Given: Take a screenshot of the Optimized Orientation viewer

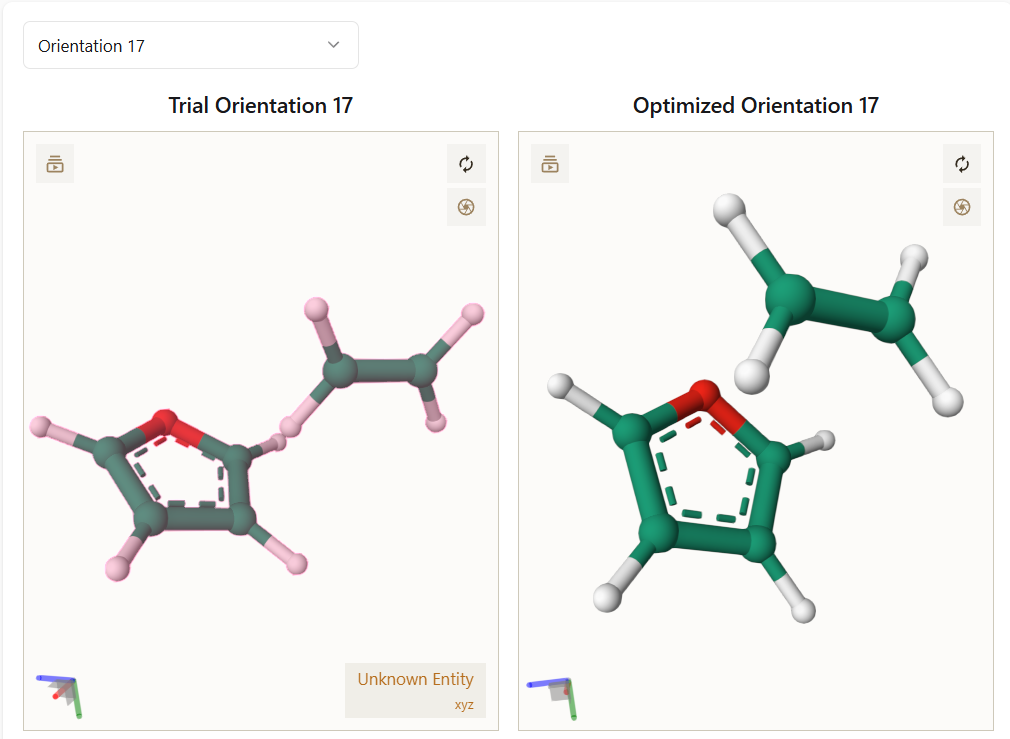Looking at the screenshot, I should 961,207.
